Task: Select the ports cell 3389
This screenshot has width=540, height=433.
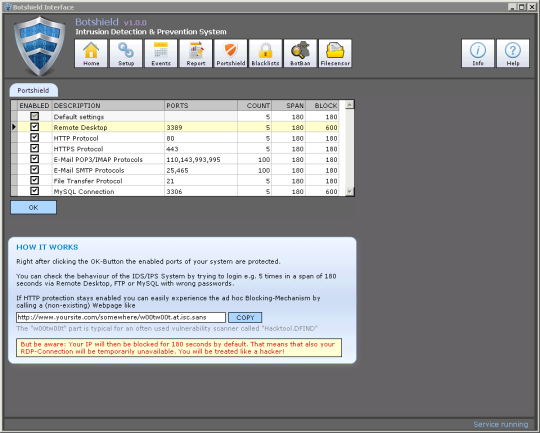Action: (201, 127)
